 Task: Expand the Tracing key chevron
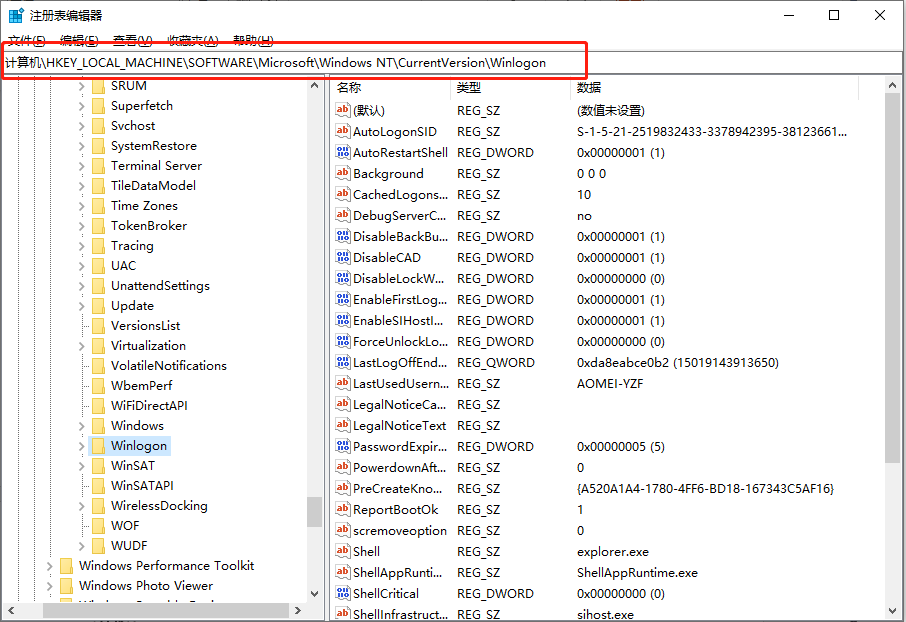tap(82, 245)
